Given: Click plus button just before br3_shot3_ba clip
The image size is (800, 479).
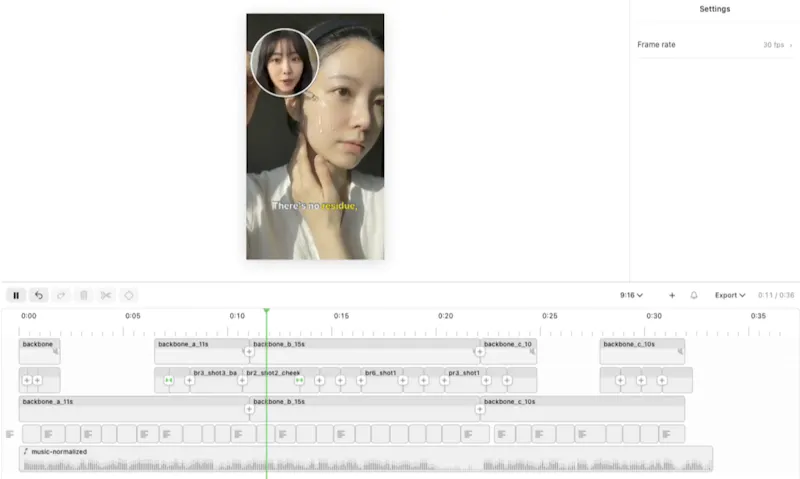Looking at the screenshot, I should [x=189, y=381].
